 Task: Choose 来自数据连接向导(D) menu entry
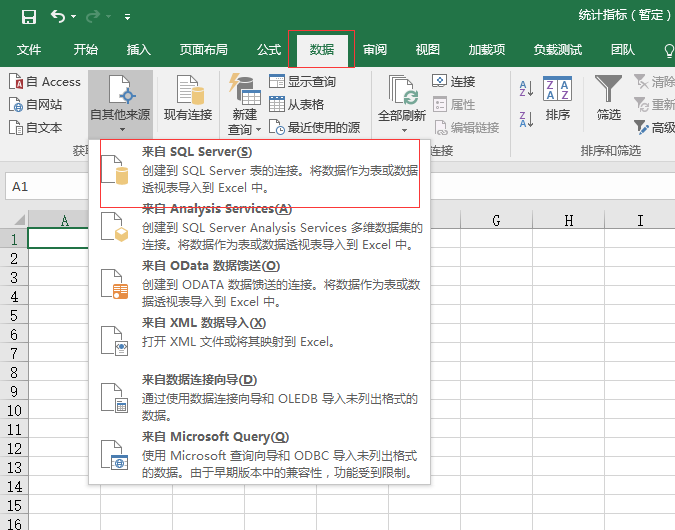coord(260,397)
